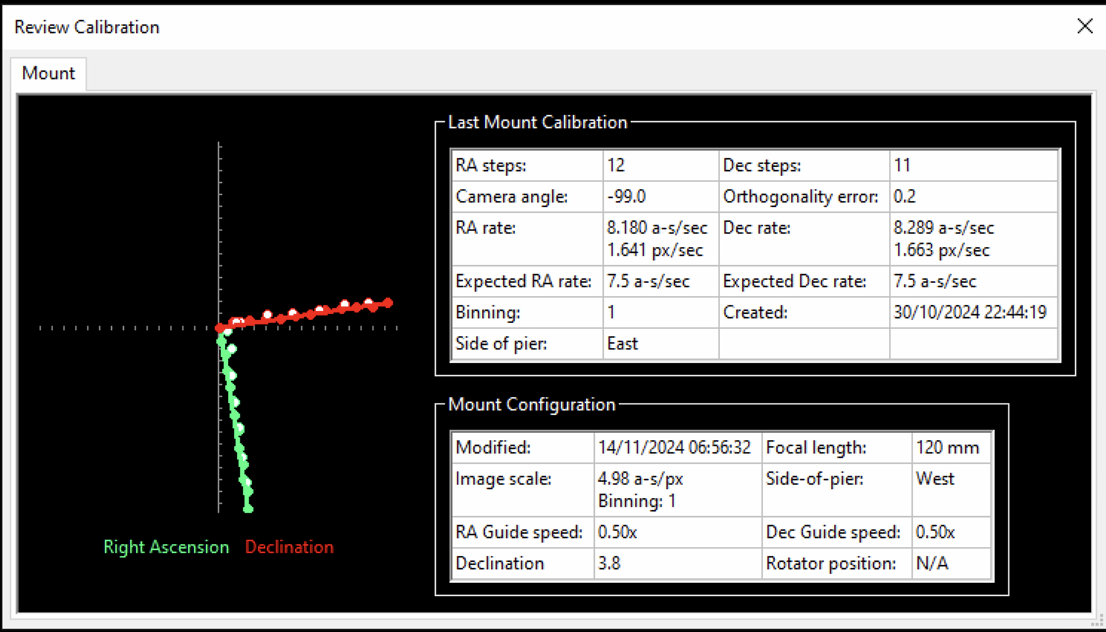Close the Review Calibration window
Image resolution: width=1106 pixels, height=632 pixels.
[1085, 27]
